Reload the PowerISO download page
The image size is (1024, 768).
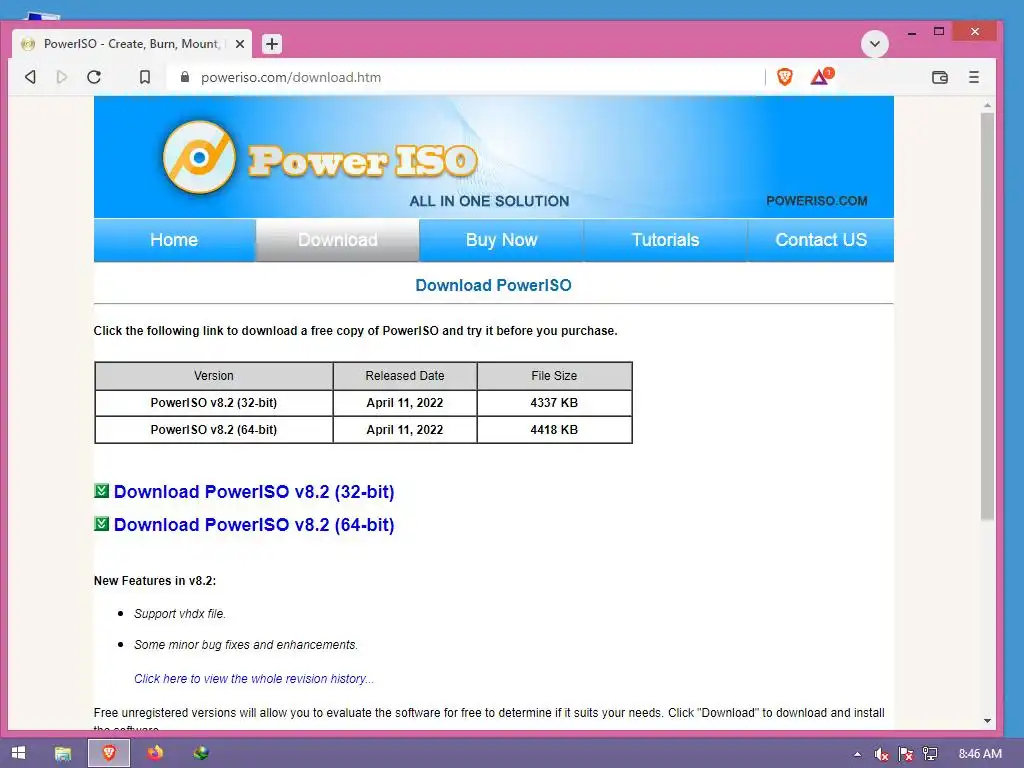coord(94,77)
